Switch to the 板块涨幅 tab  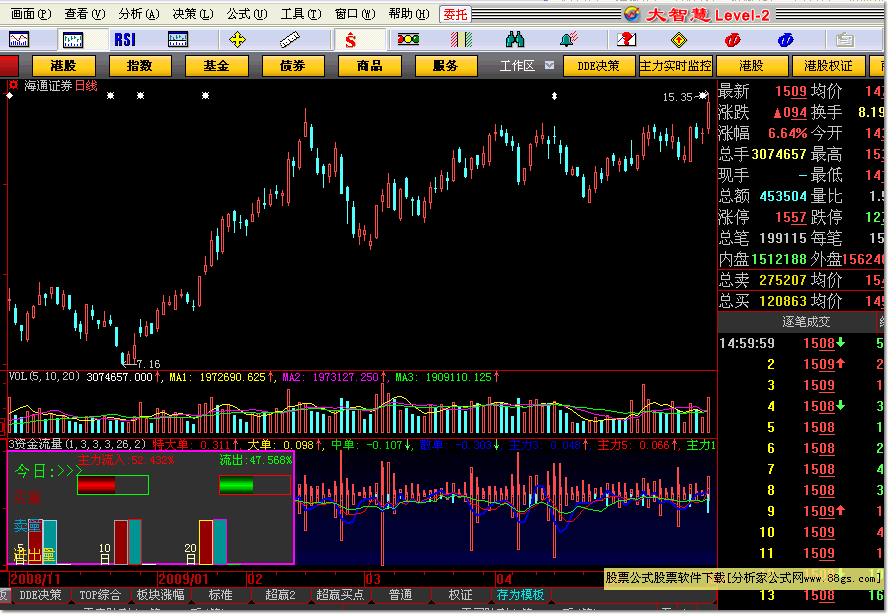(160, 595)
